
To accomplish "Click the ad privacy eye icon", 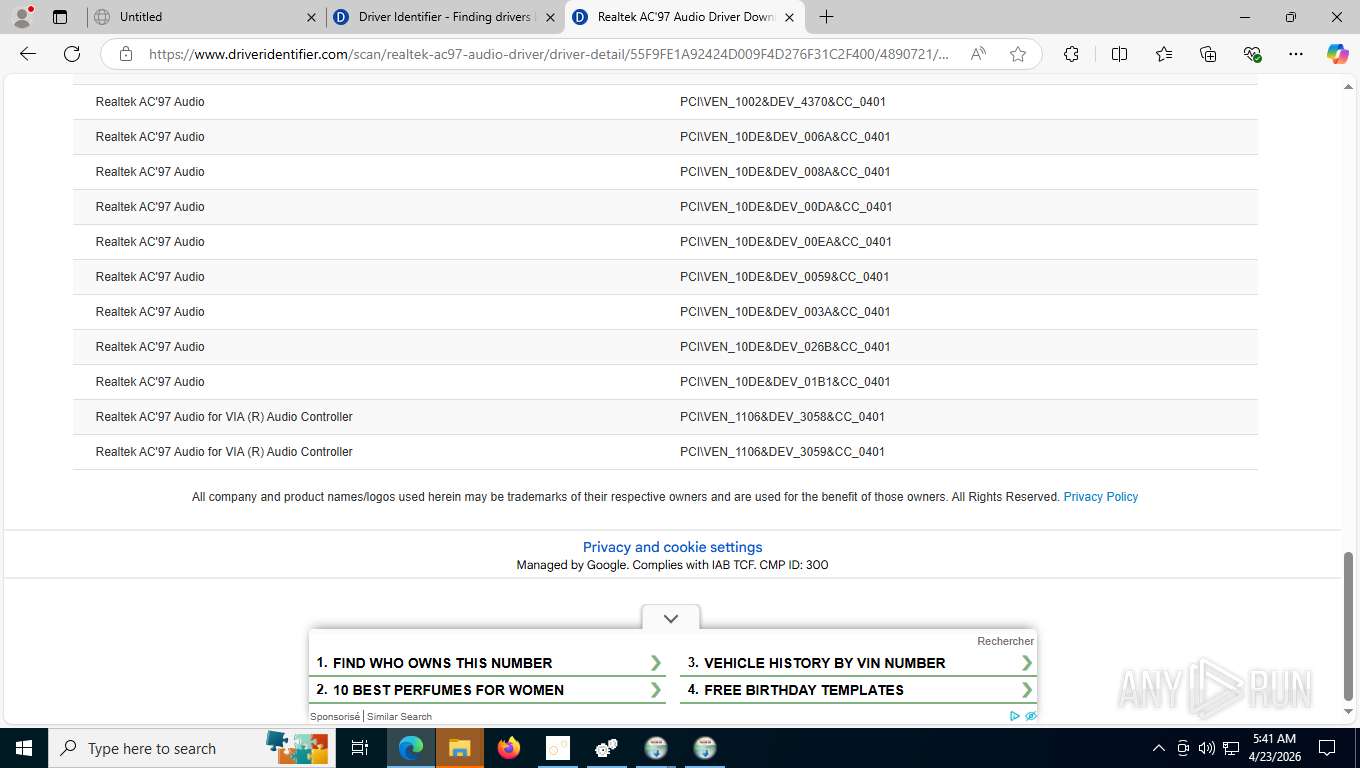I will point(1030,716).
